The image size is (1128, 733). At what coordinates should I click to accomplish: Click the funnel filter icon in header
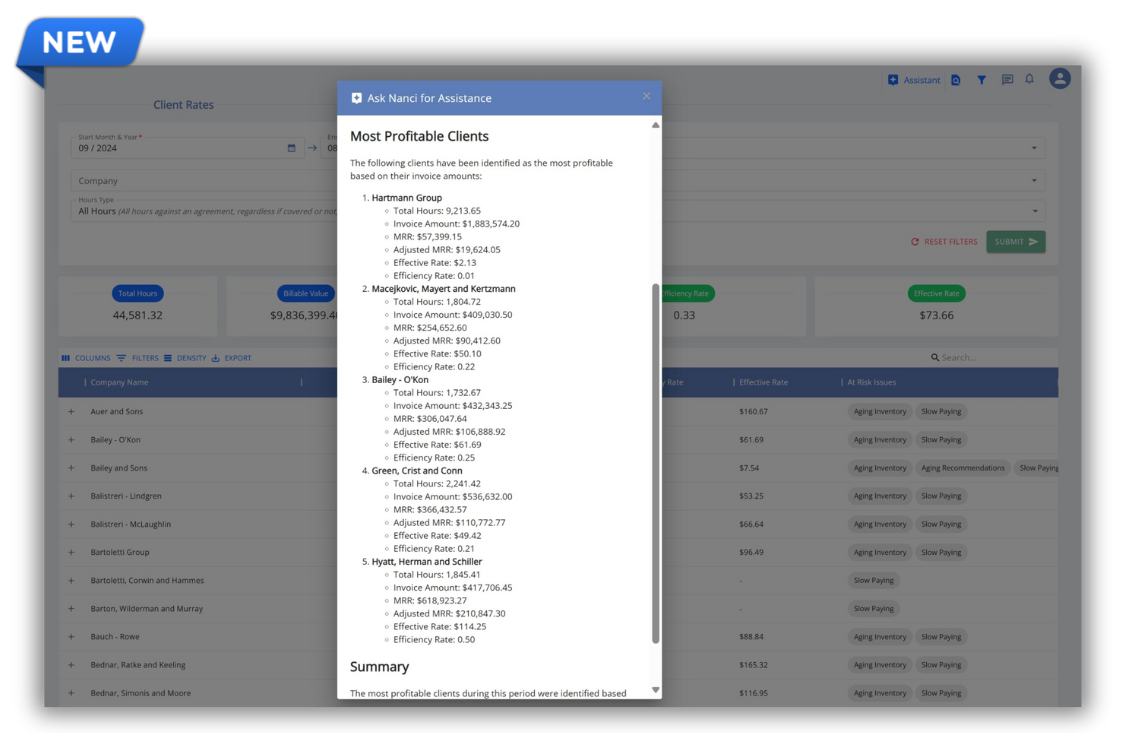coord(981,80)
